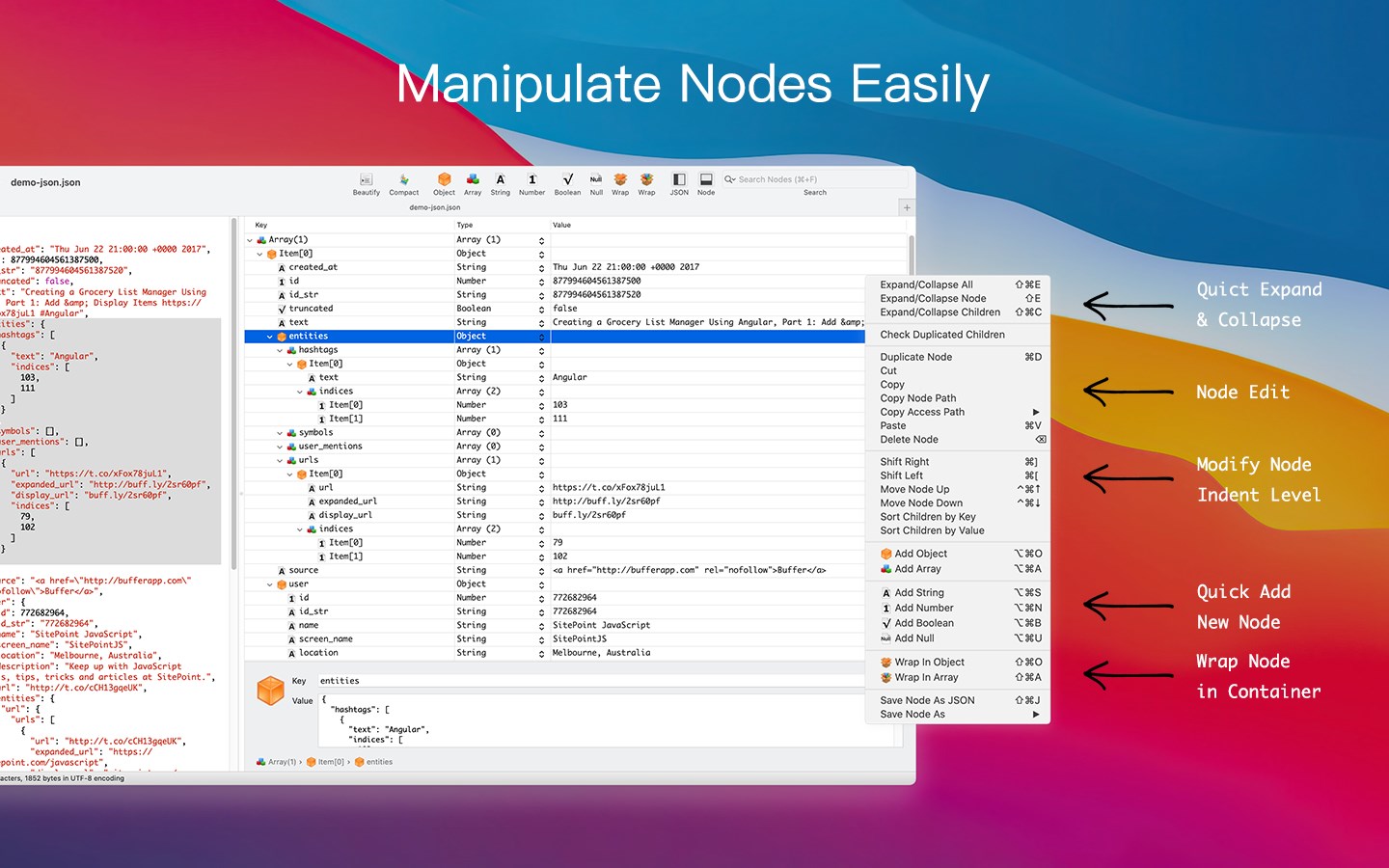
Task: Click the Boolean checkmark toolbar icon
Action: tap(567, 179)
